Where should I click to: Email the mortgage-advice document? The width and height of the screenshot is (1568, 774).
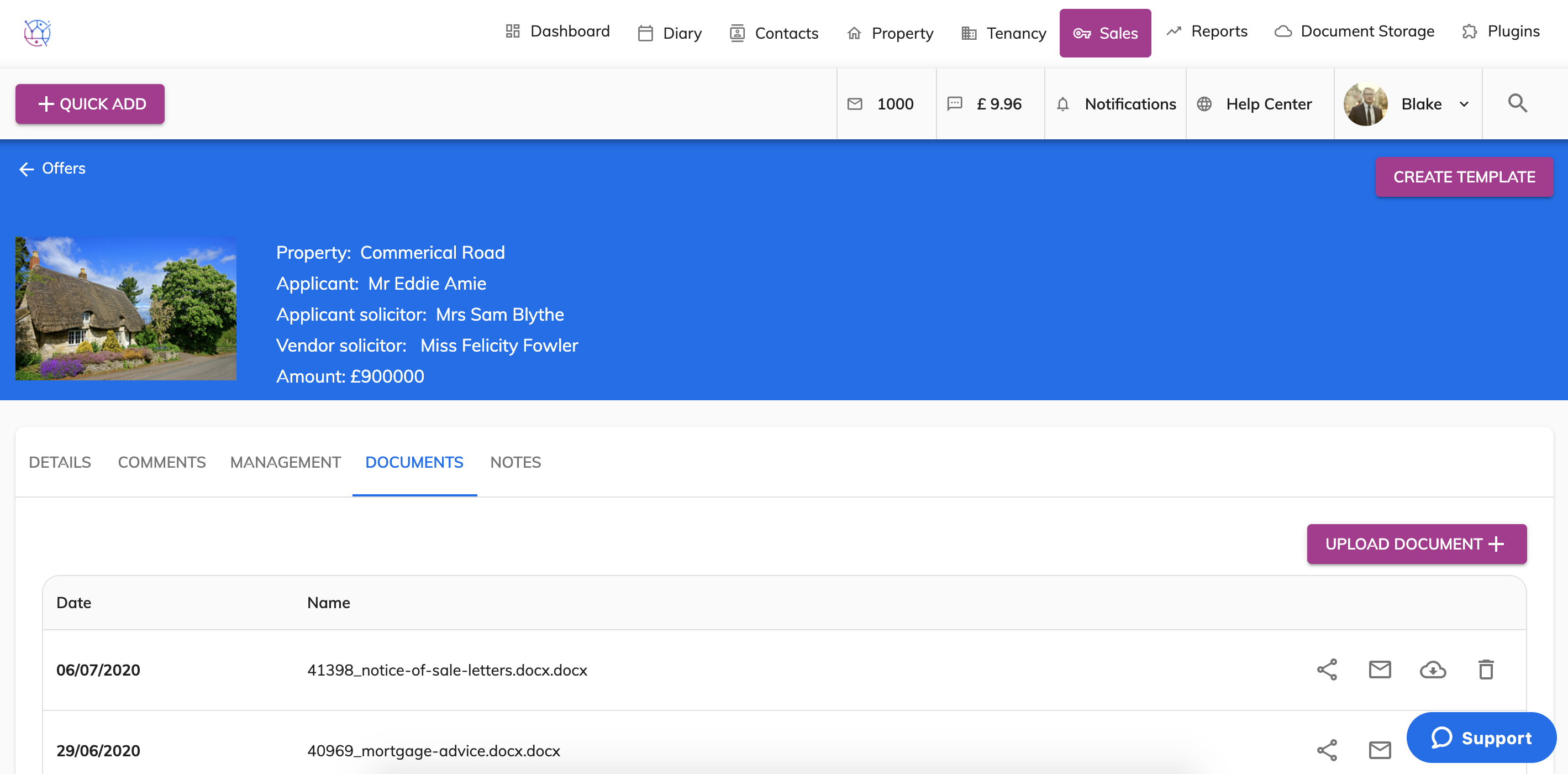click(x=1379, y=750)
